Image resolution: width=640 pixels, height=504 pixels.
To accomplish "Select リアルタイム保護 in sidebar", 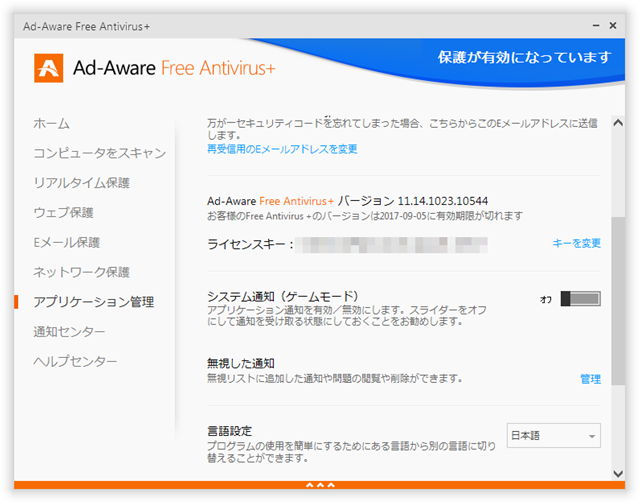I will pos(82,183).
